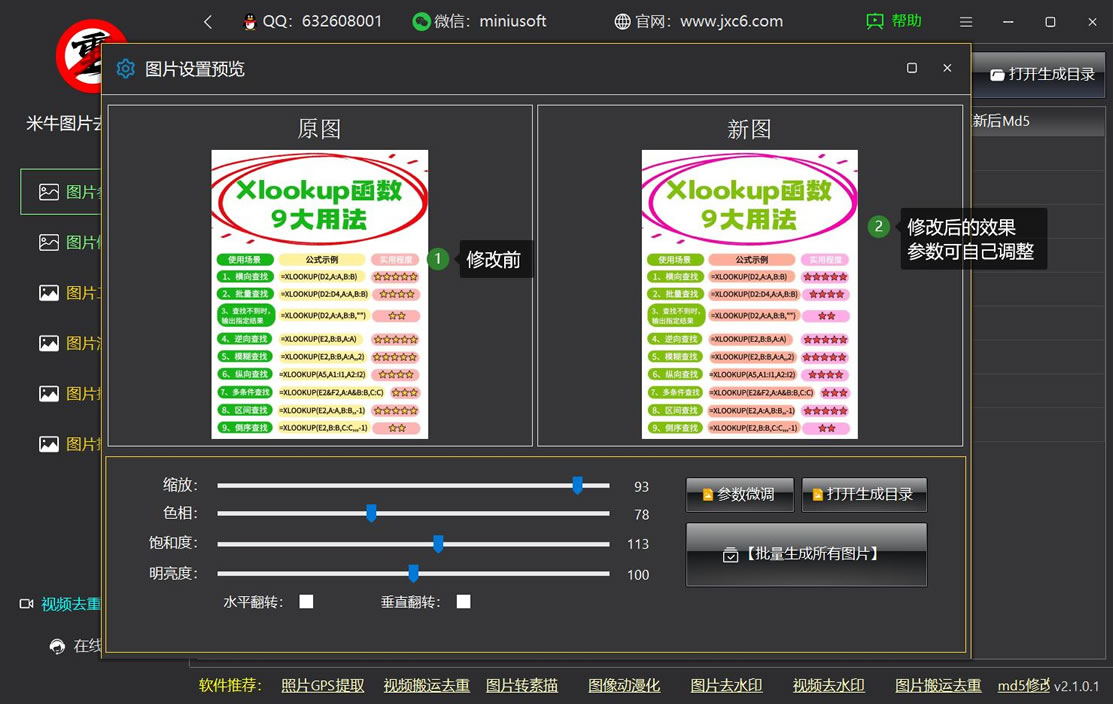Click 打开生成目录 button in the dialog
The image size is (1113, 704).
864,494
